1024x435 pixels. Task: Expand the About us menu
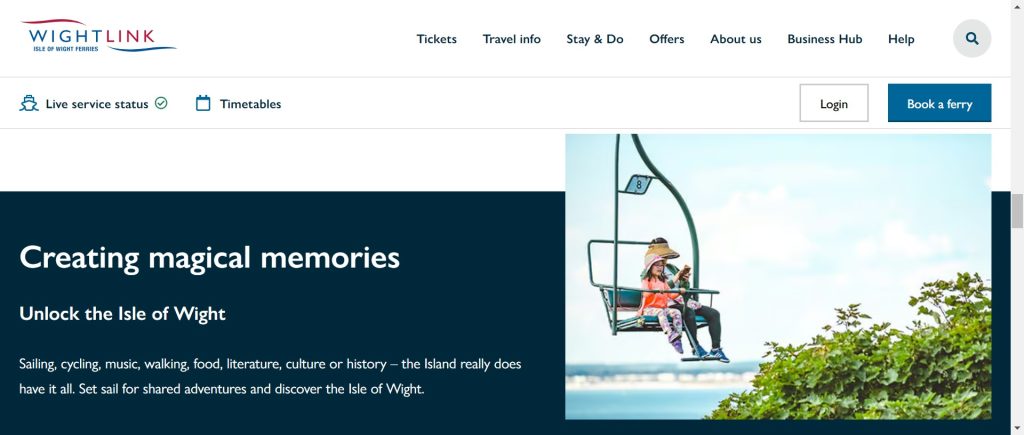735,39
